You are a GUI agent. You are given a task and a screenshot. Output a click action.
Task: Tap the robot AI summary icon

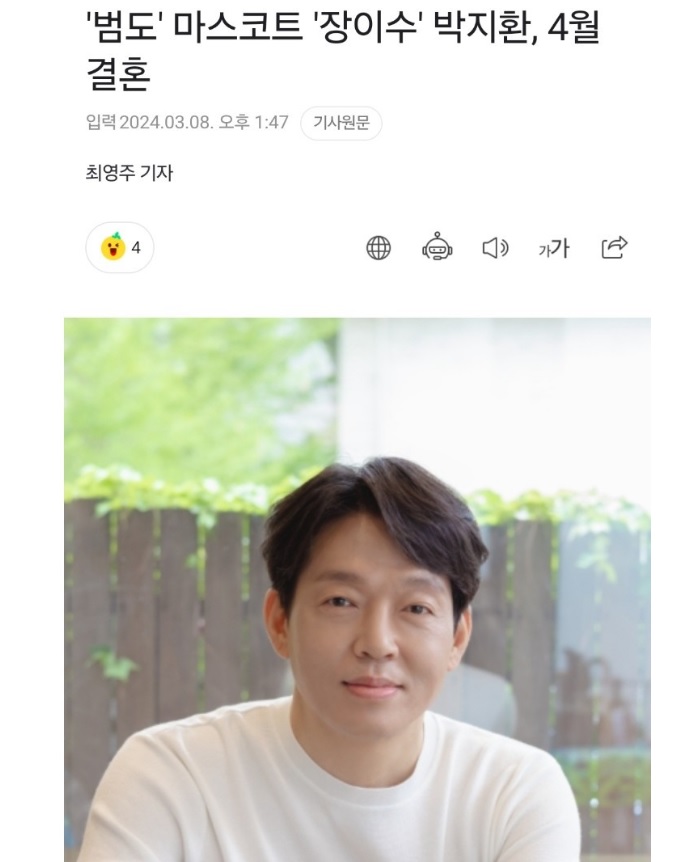point(437,246)
